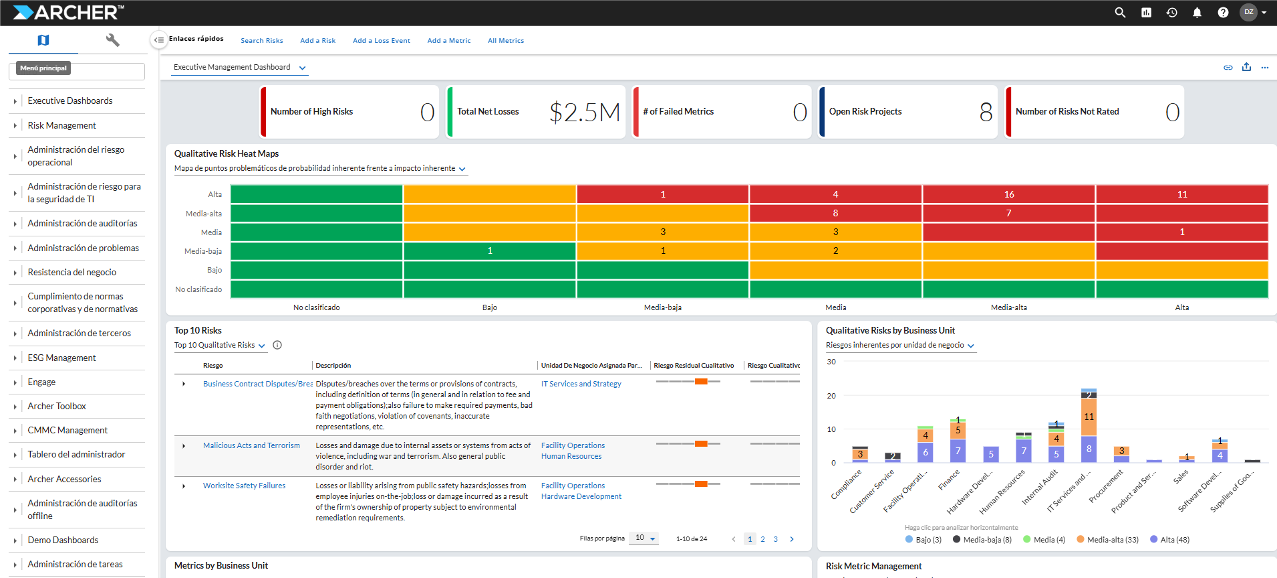This screenshot has width=1277, height=578.
Task: Click the help question mark icon
Action: (1222, 12)
